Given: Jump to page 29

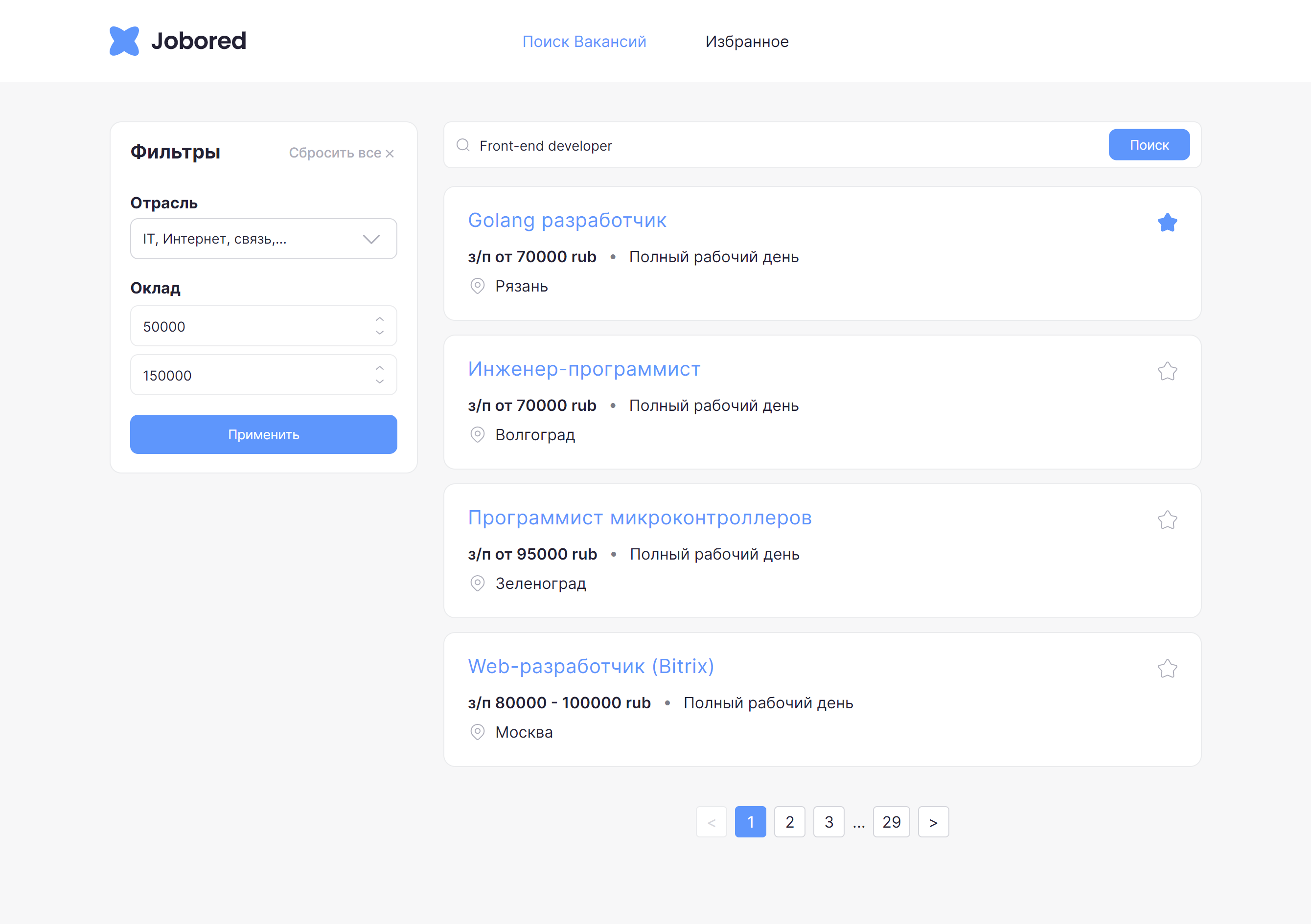Looking at the screenshot, I should [891, 822].
